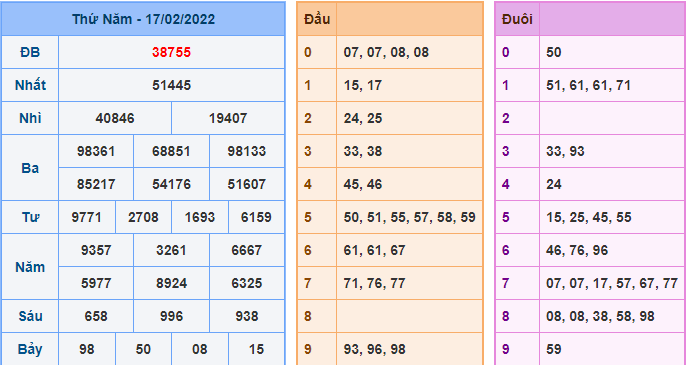Click the 'ĐB' row label
This screenshot has width=686, height=365.
[30, 53]
